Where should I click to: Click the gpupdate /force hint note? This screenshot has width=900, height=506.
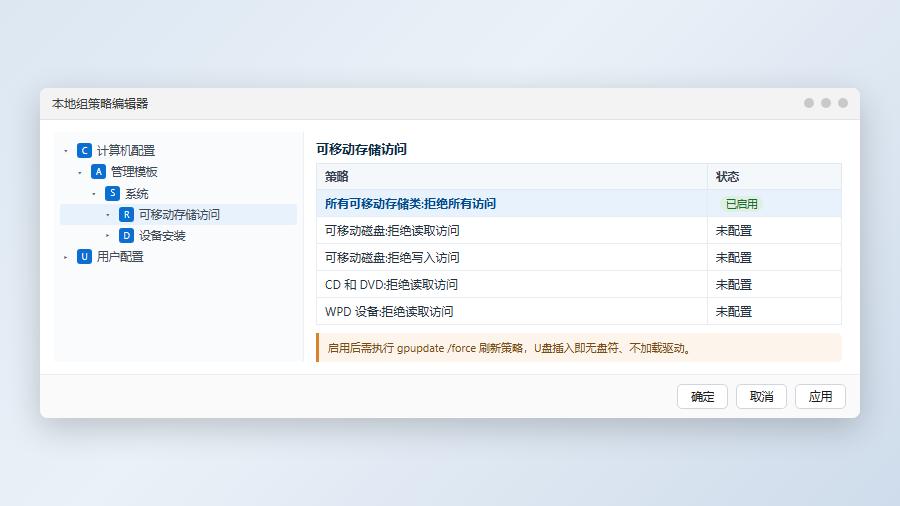coord(579,348)
